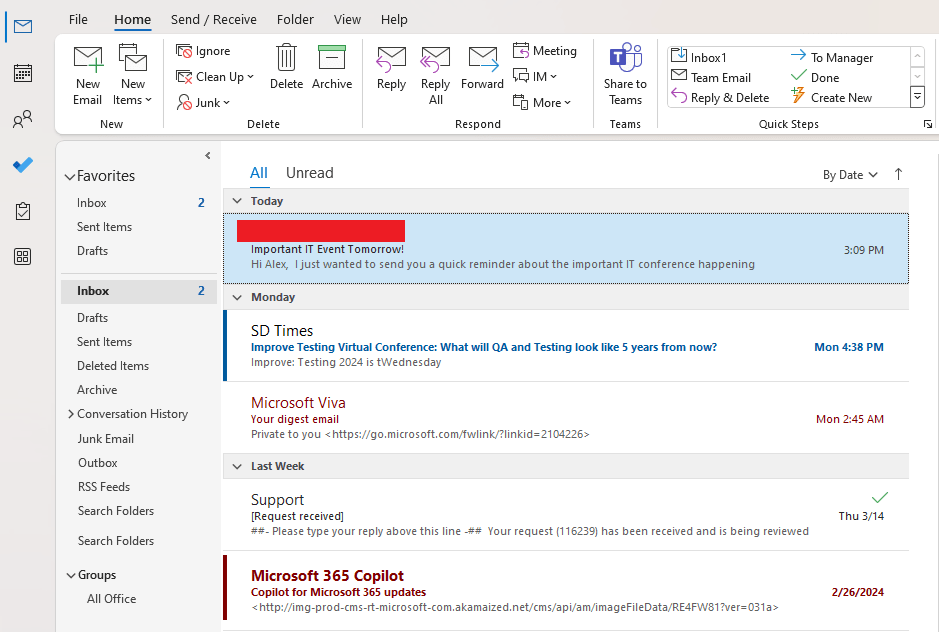
Task: Open the Calendar view in sidebar
Action: [x=22, y=72]
